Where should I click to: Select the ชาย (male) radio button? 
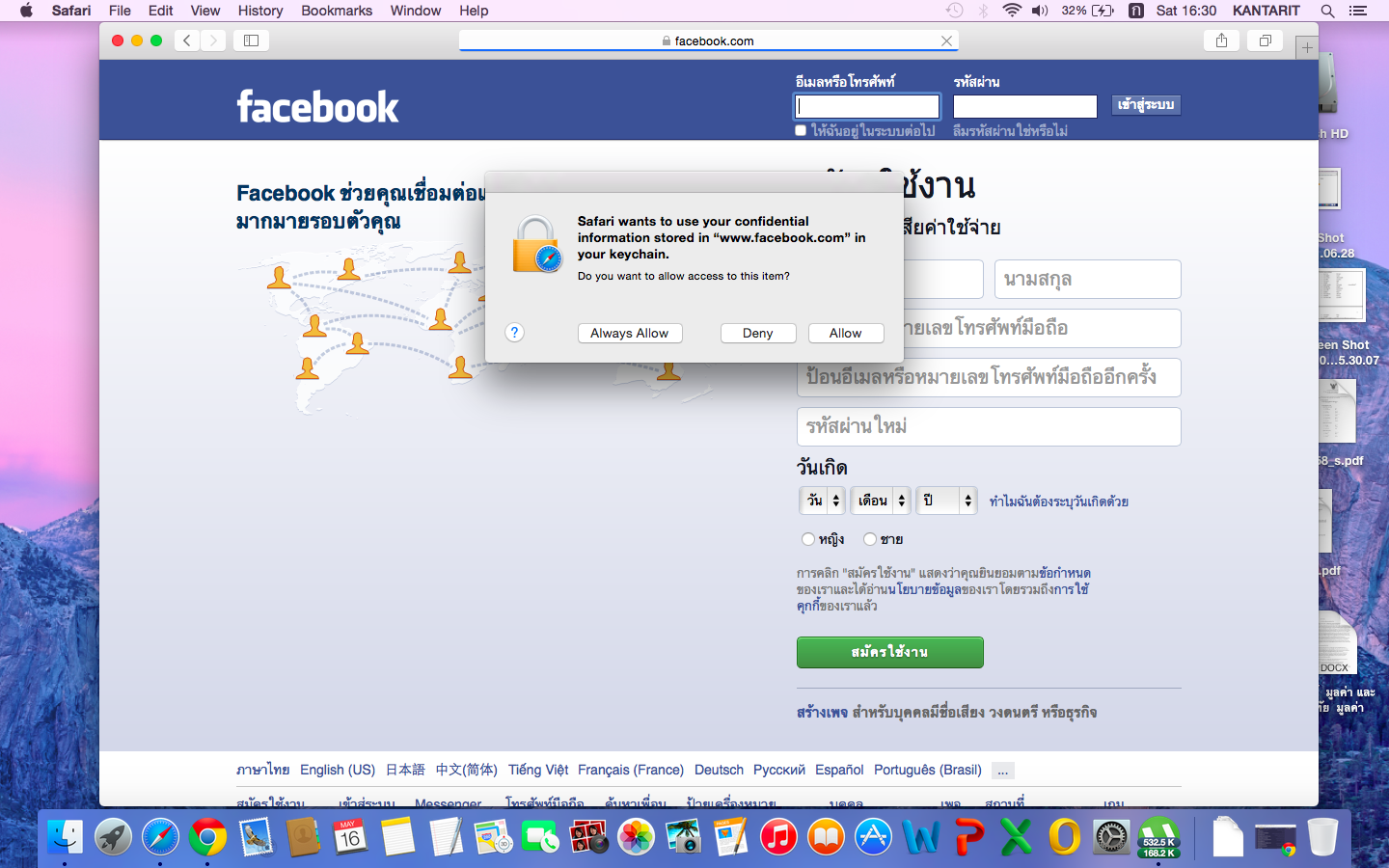point(870,539)
